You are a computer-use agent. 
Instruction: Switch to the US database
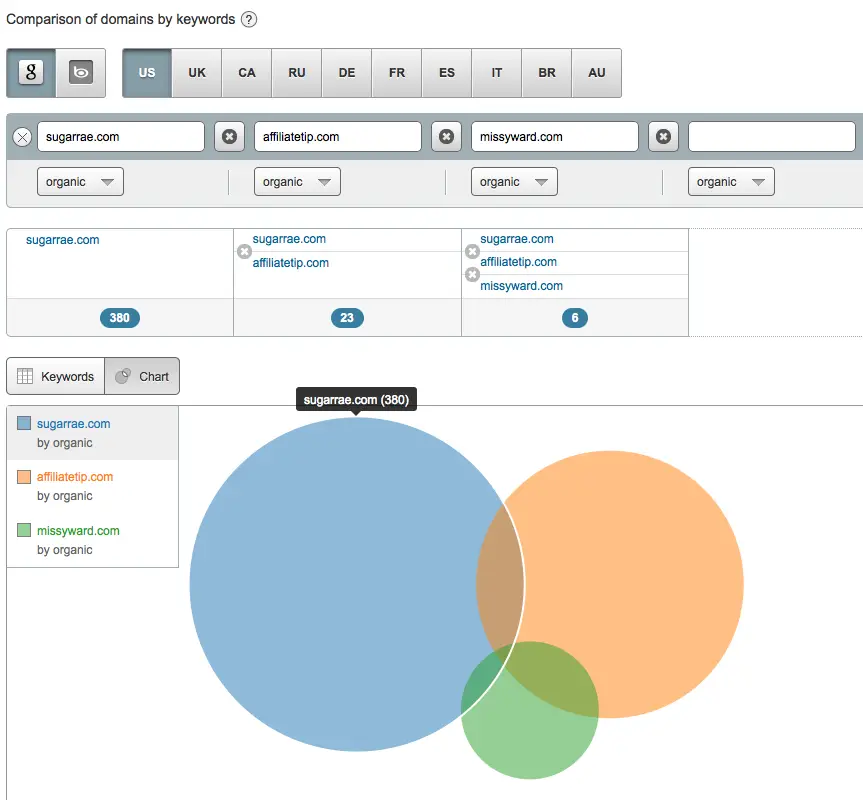(147, 73)
